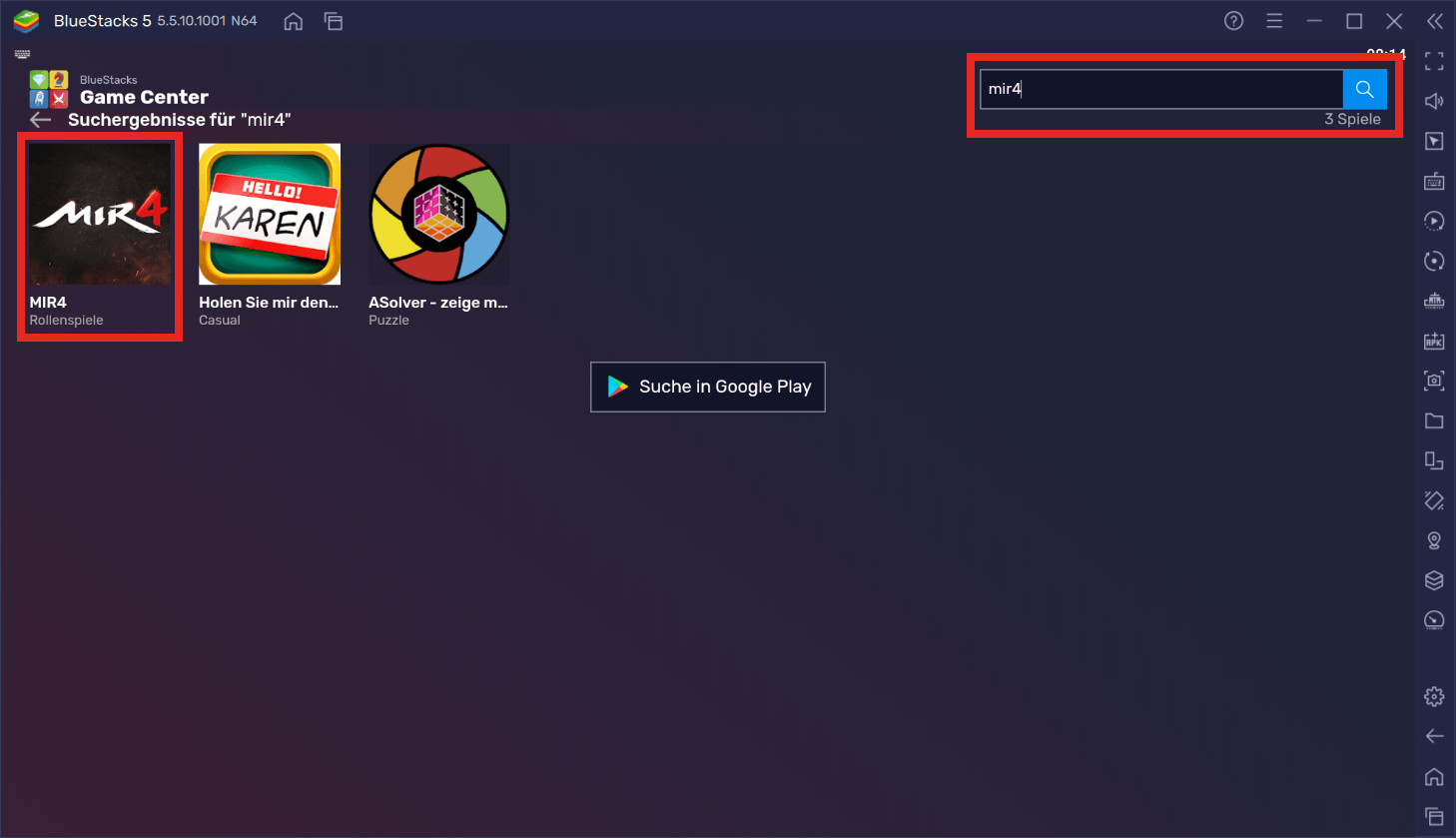Image resolution: width=1456 pixels, height=838 pixels.
Task: Open multi-instance manager layers icon
Action: point(1434,580)
